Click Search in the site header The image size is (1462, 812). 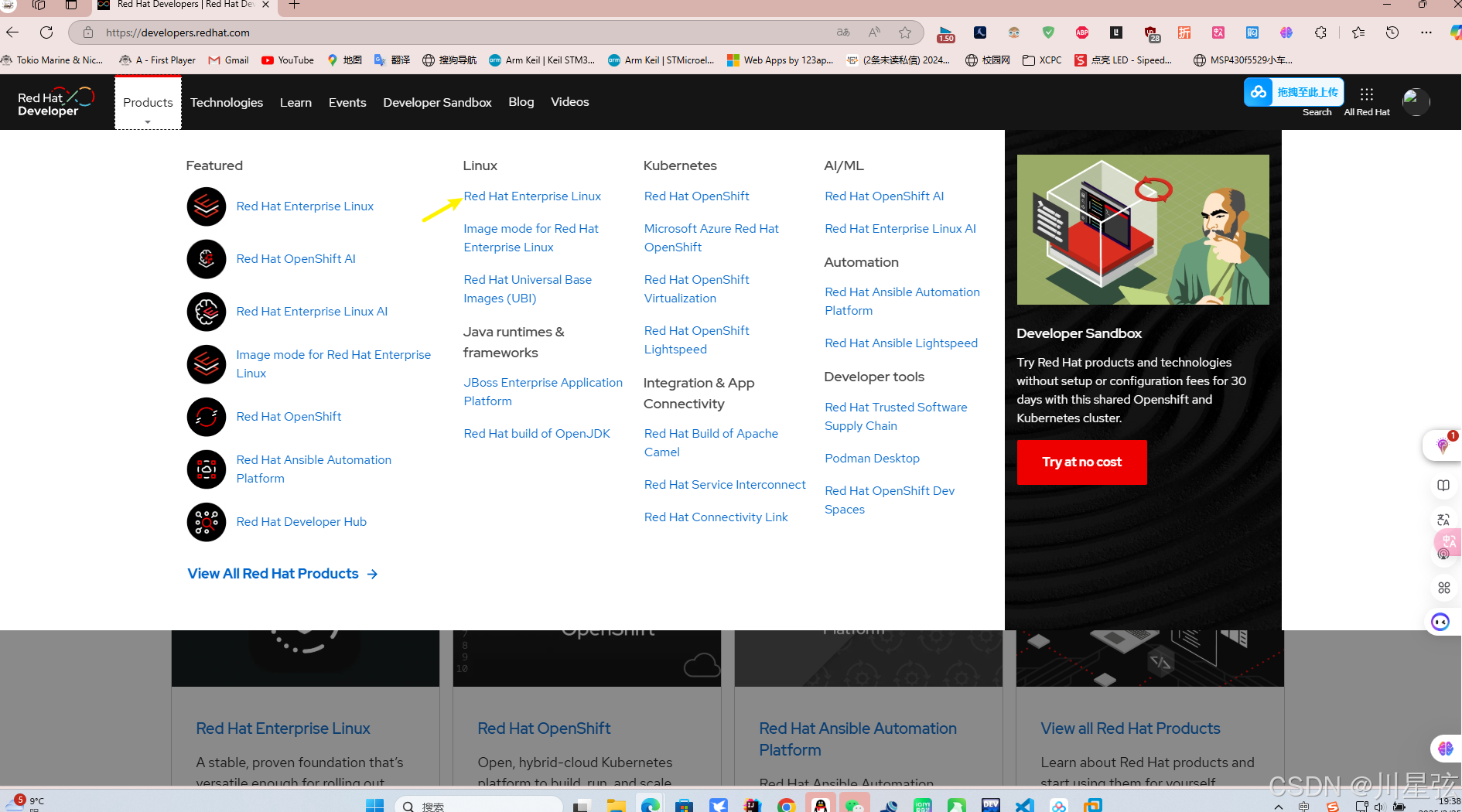point(1317,112)
